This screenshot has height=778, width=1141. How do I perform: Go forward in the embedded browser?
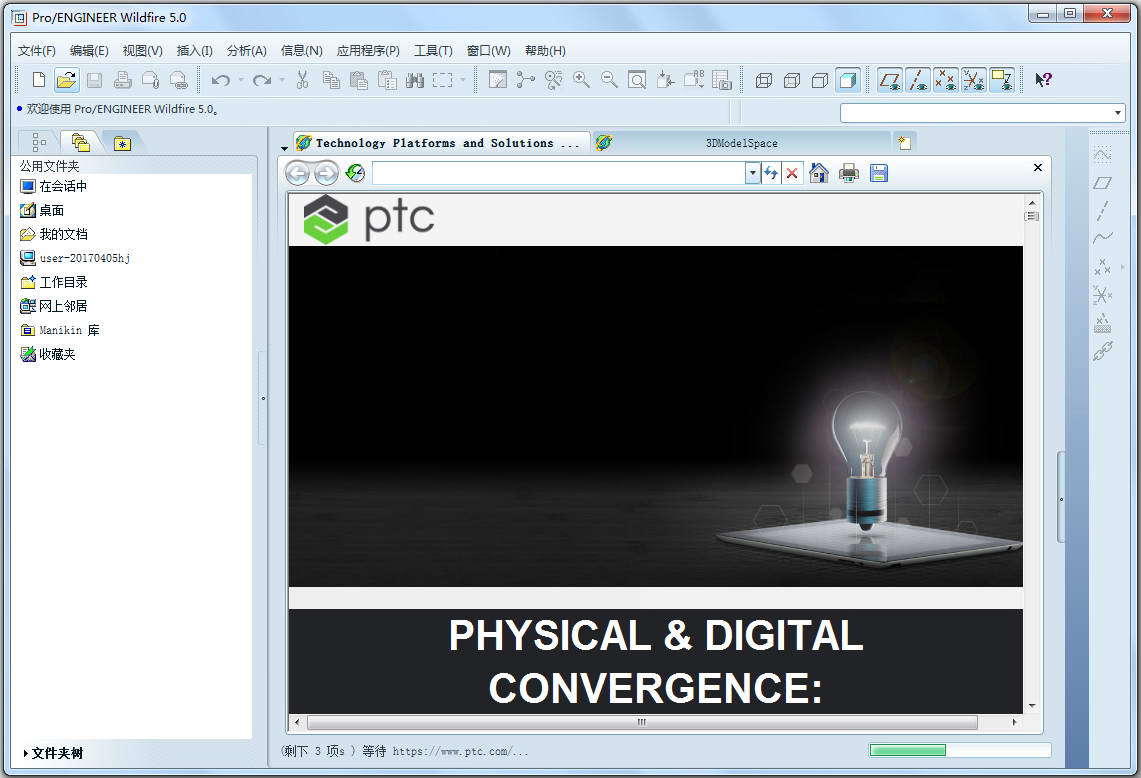326,173
